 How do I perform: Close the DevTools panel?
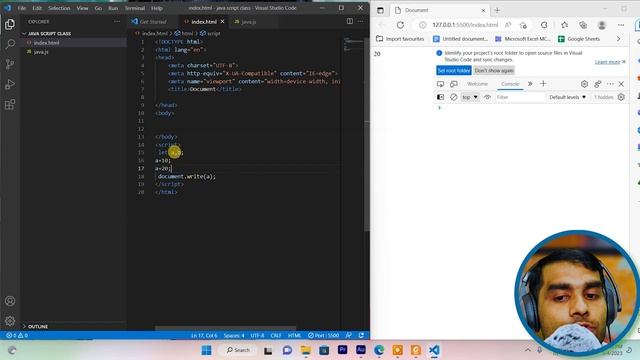pyautogui.click(x=621, y=84)
